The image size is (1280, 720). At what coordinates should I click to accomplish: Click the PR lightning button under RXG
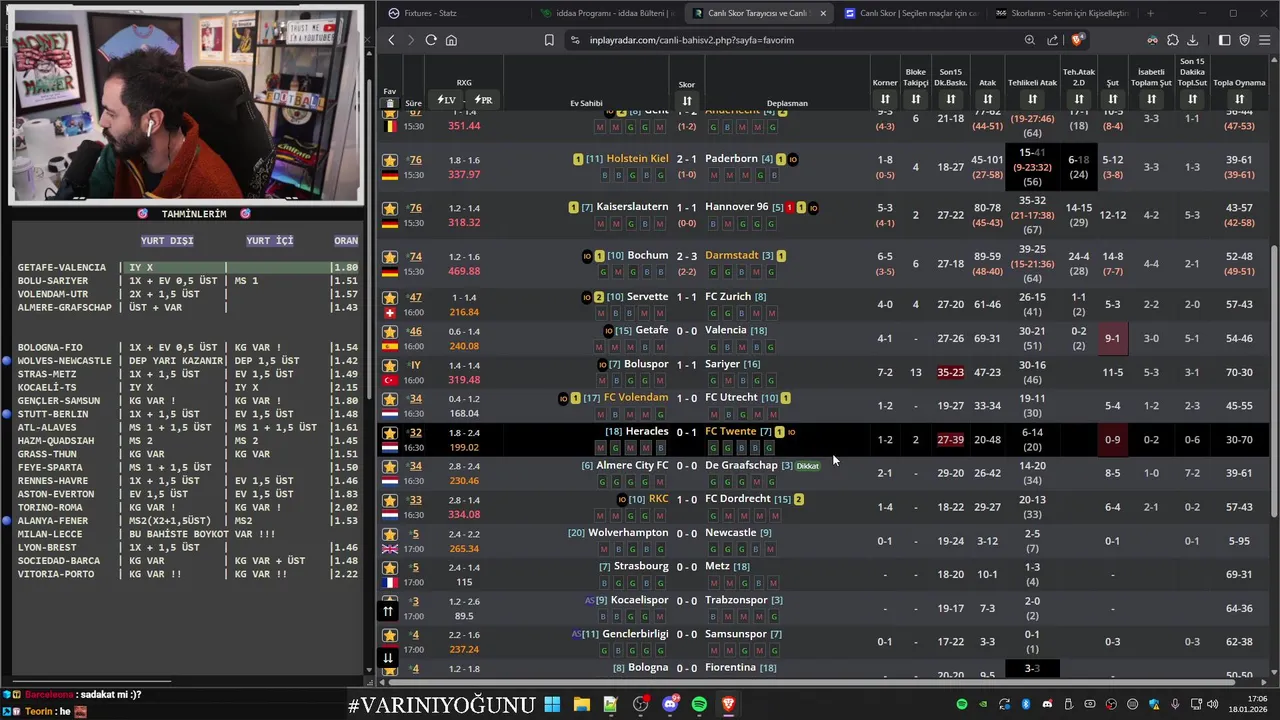(483, 100)
